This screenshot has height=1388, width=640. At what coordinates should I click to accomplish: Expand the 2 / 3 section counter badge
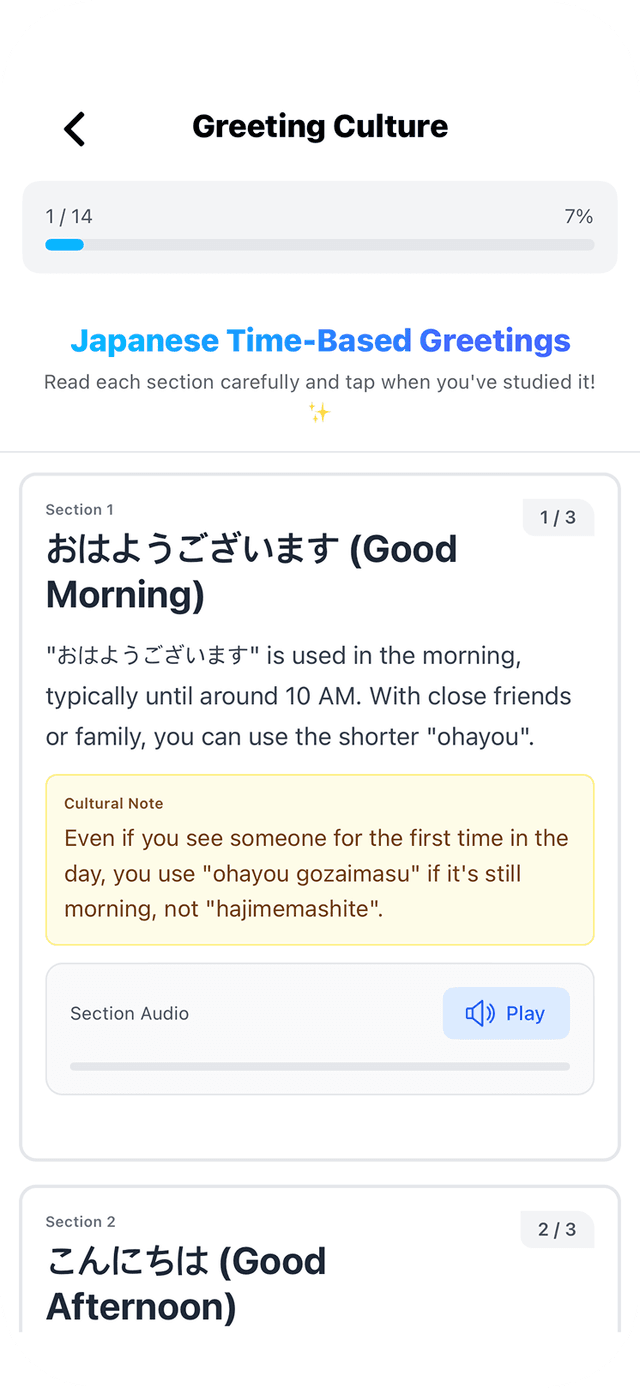557,1229
